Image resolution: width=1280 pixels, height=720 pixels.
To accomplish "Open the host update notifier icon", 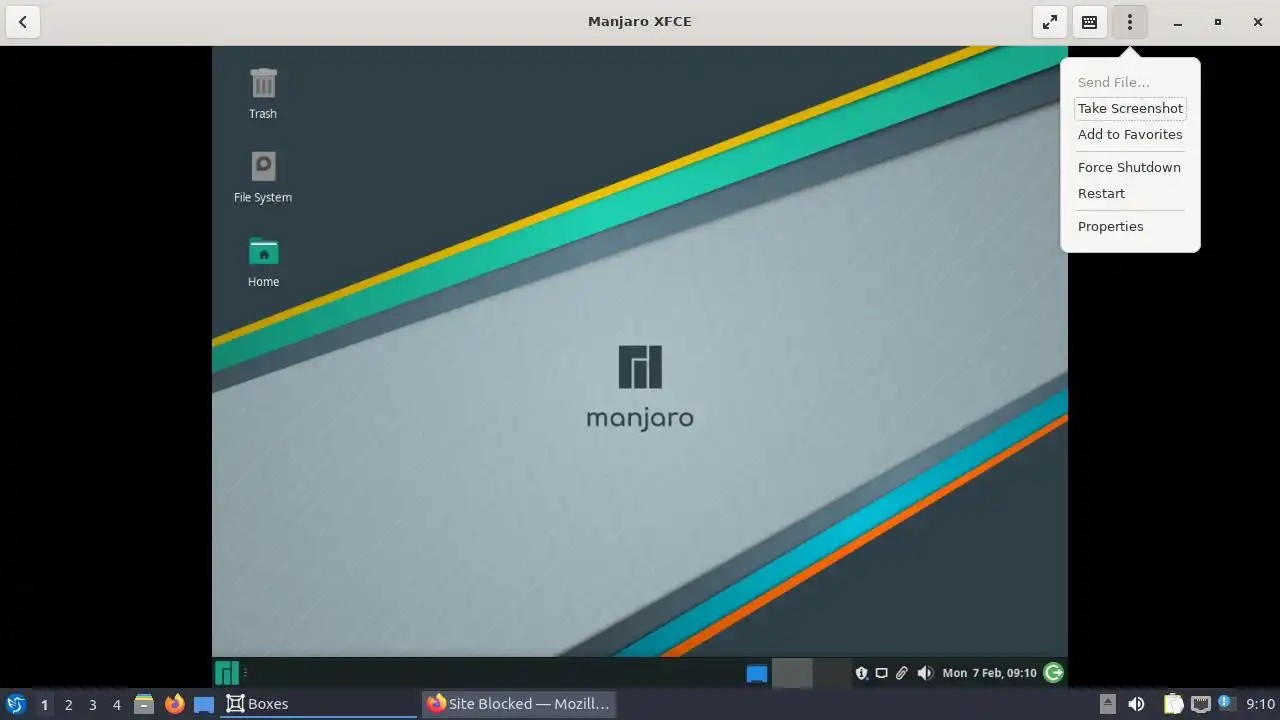I will pos(1224,704).
